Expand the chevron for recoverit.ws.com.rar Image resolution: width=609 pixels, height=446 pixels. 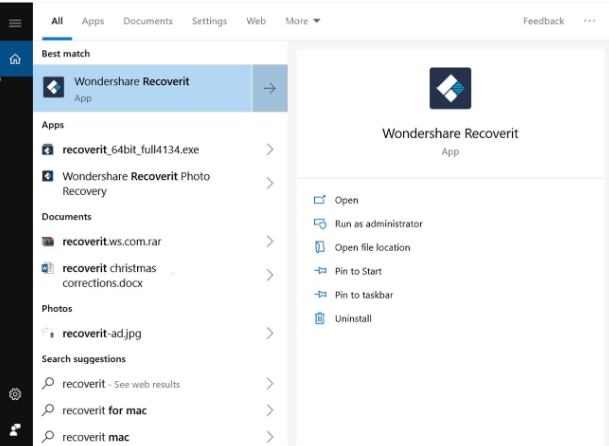tap(270, 242)
